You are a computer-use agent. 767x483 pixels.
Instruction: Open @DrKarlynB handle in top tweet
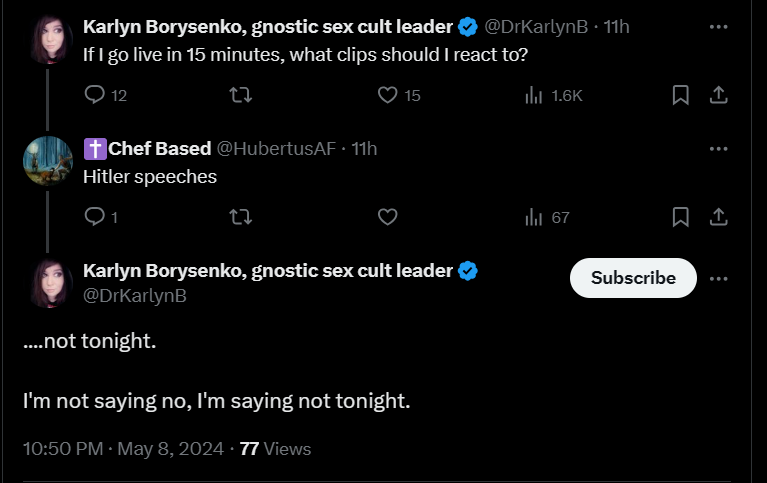pos(536,27)
